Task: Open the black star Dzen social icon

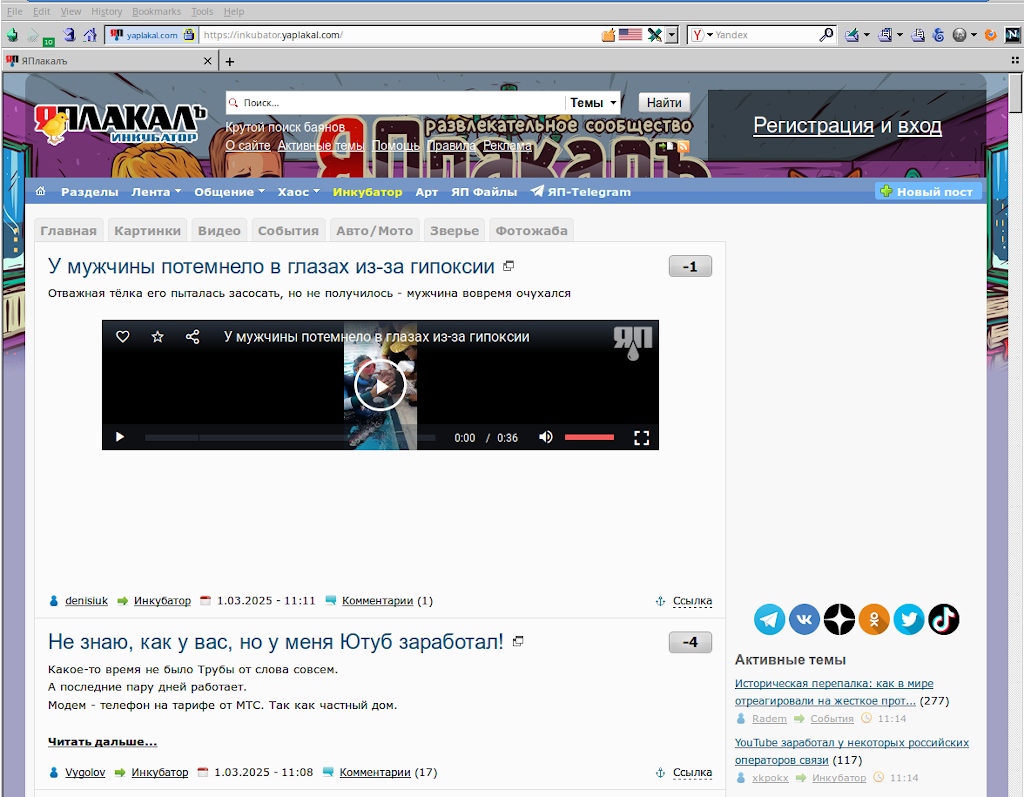Action: tap(839, 619)
